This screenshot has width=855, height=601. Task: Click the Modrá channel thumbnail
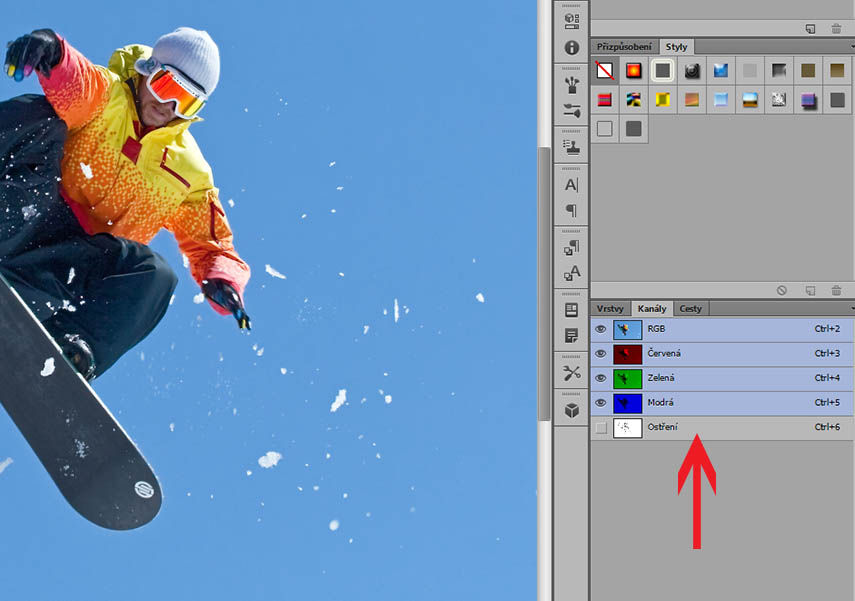(628, 403)
